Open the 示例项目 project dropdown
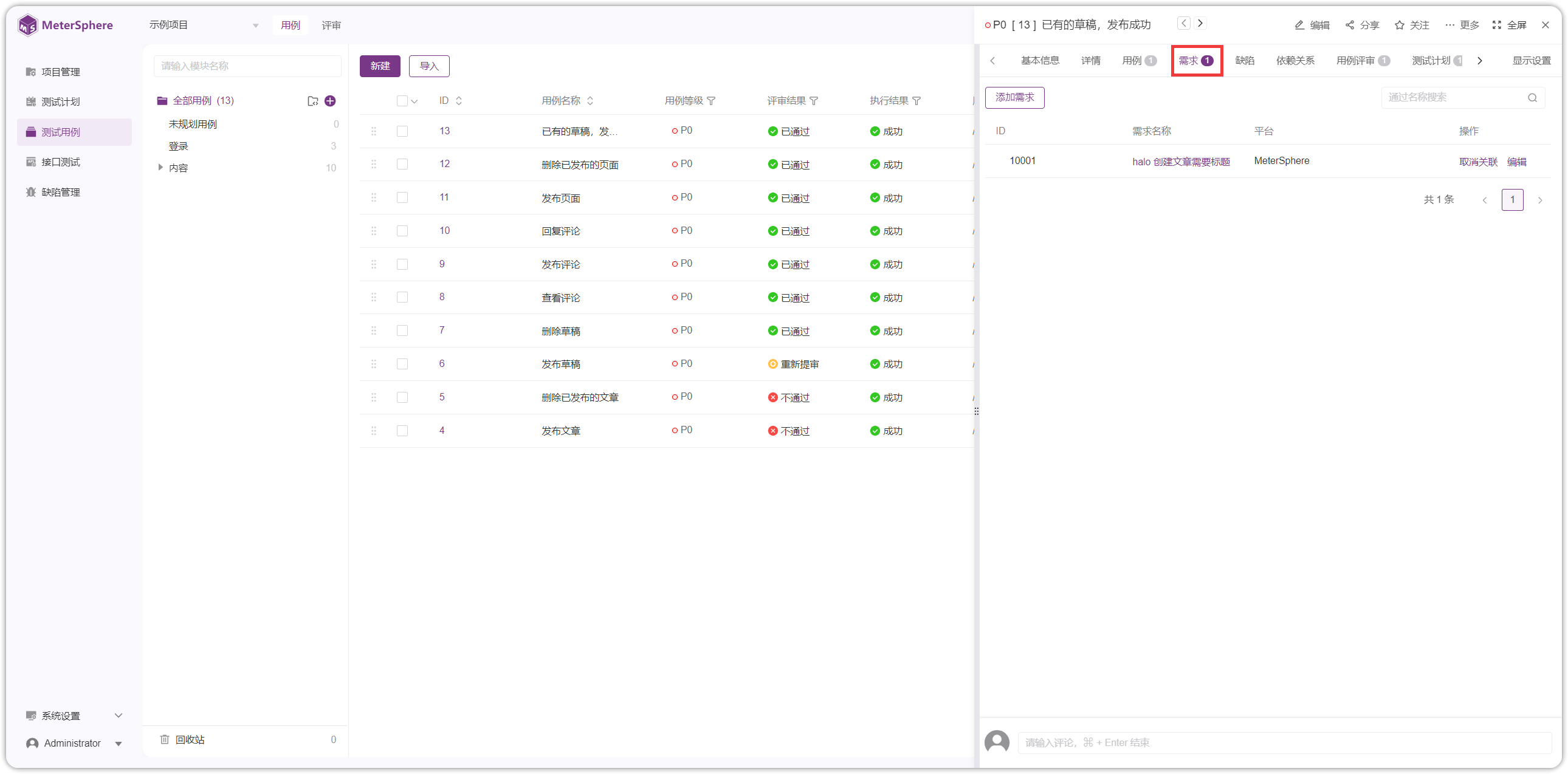Image resolution: width=1568 pixels, height=774 pixels. (205, 25)
